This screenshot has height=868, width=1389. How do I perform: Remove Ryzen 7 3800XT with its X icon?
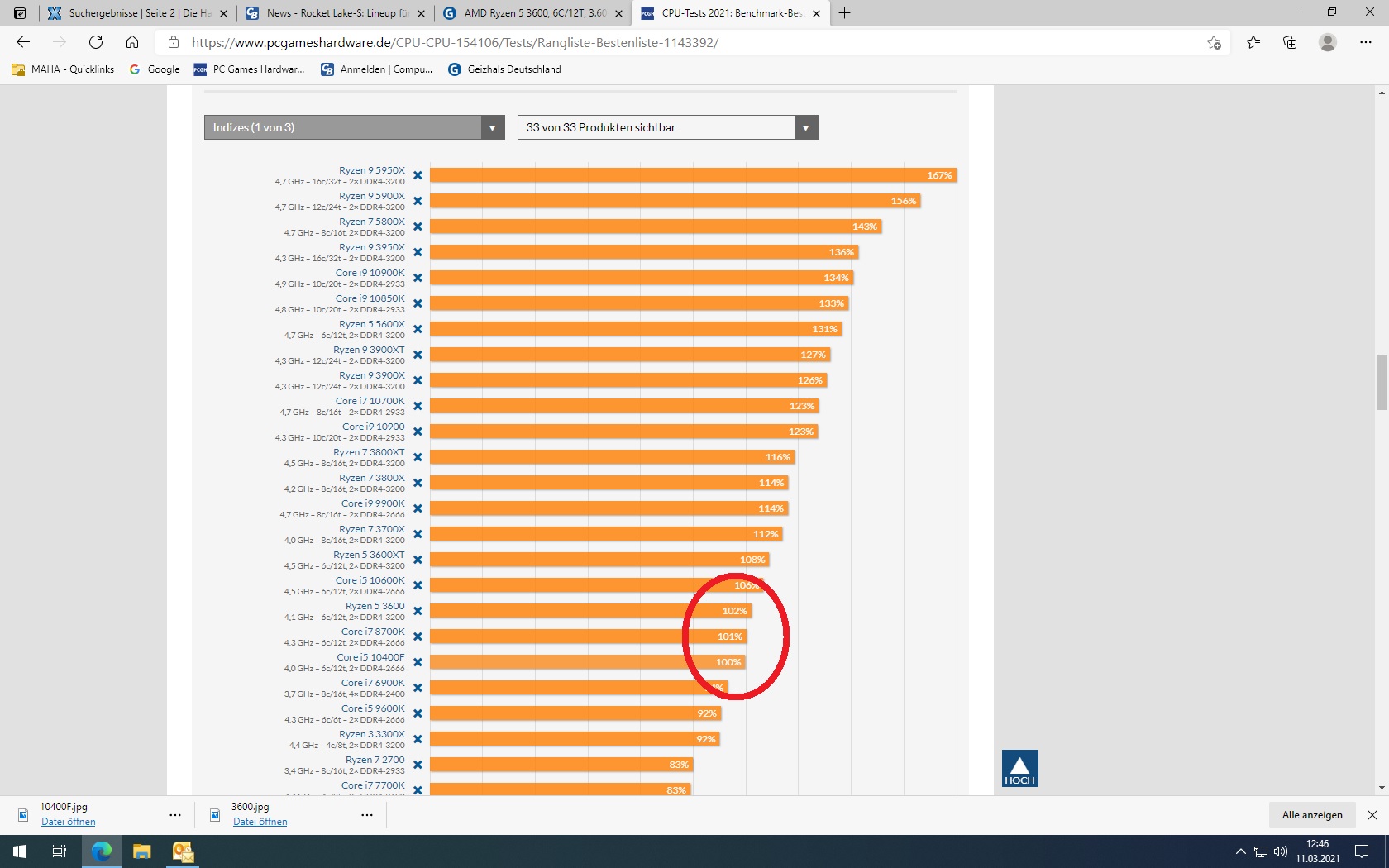click(418, 457)
